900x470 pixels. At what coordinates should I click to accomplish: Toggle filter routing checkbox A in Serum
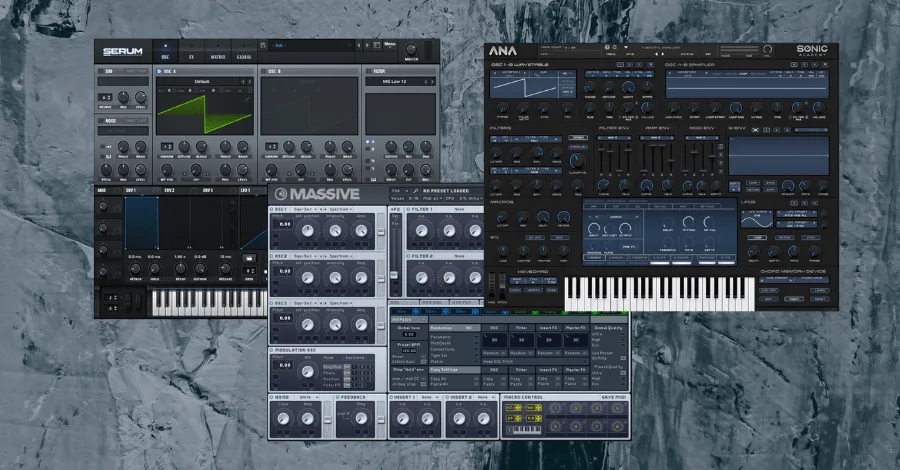tap(368, 142)
